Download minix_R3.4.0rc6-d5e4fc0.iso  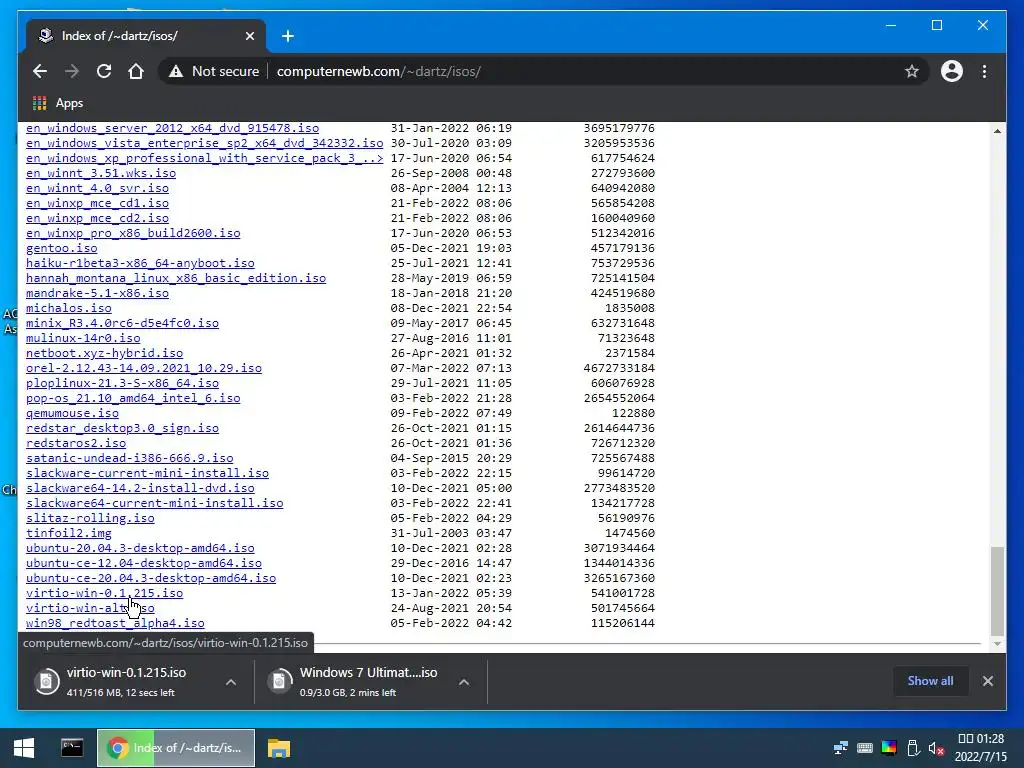click(x=122, y=323)
